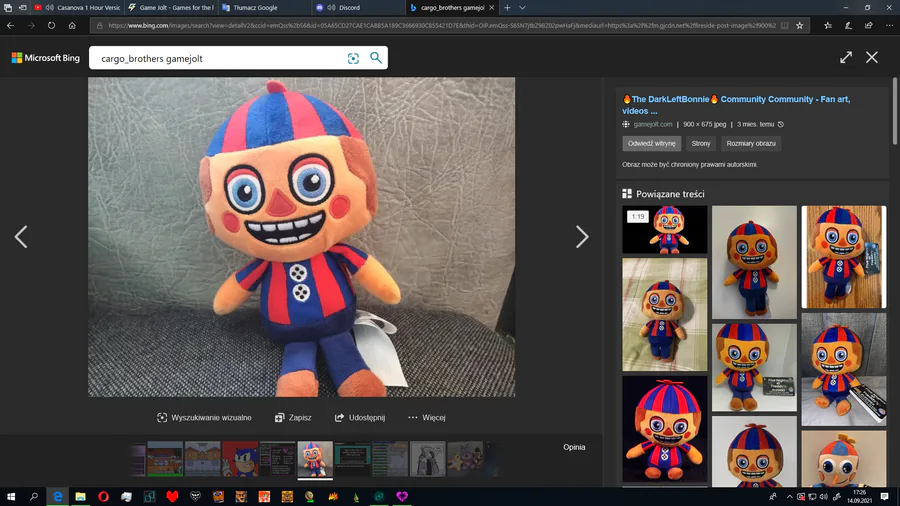Click the right panel vertical scrollbar
The width and height of the screenshot is (900, 506).
[x=894, y=112]
